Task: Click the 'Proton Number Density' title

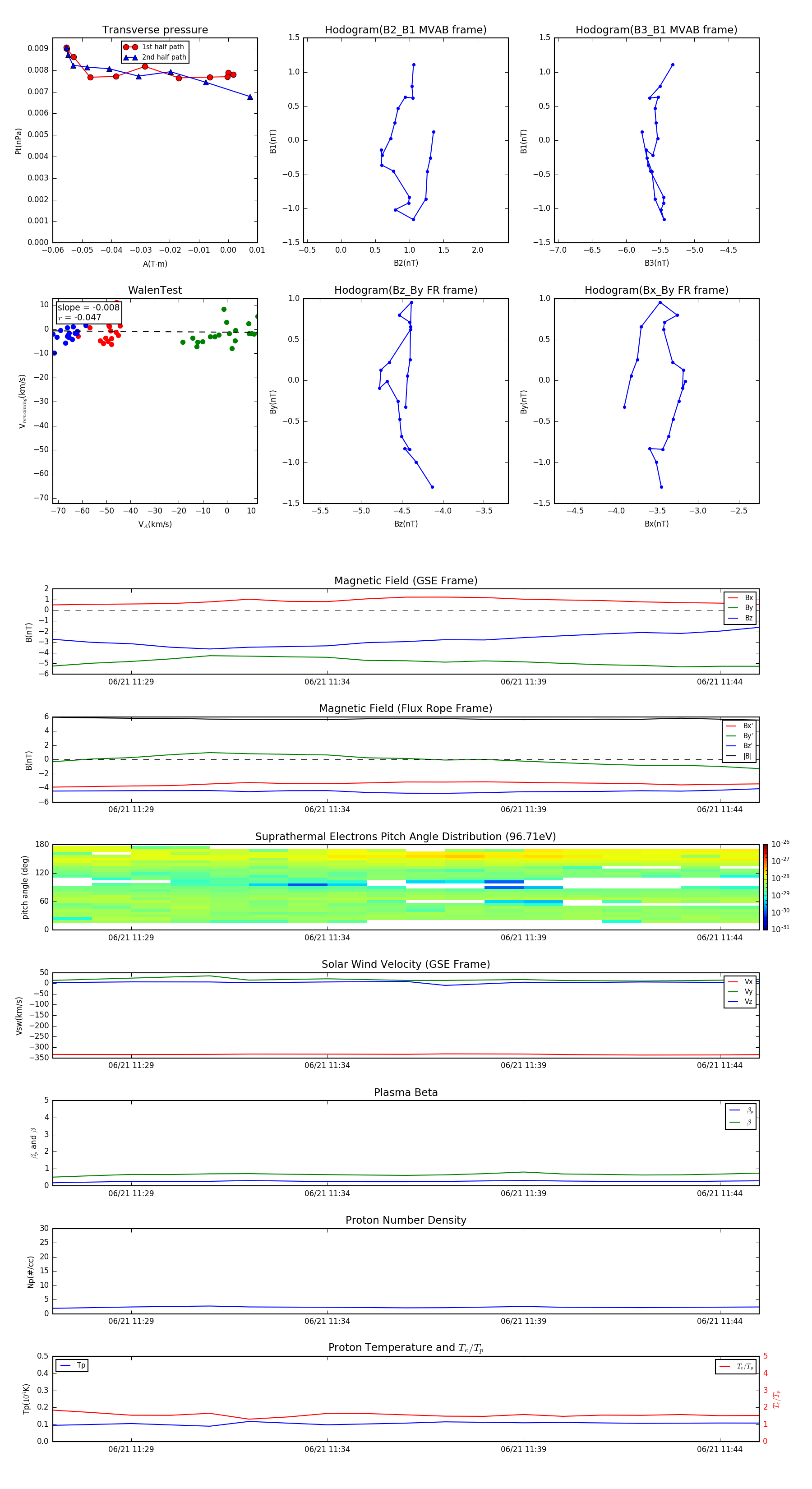Action: (406, 1220)
